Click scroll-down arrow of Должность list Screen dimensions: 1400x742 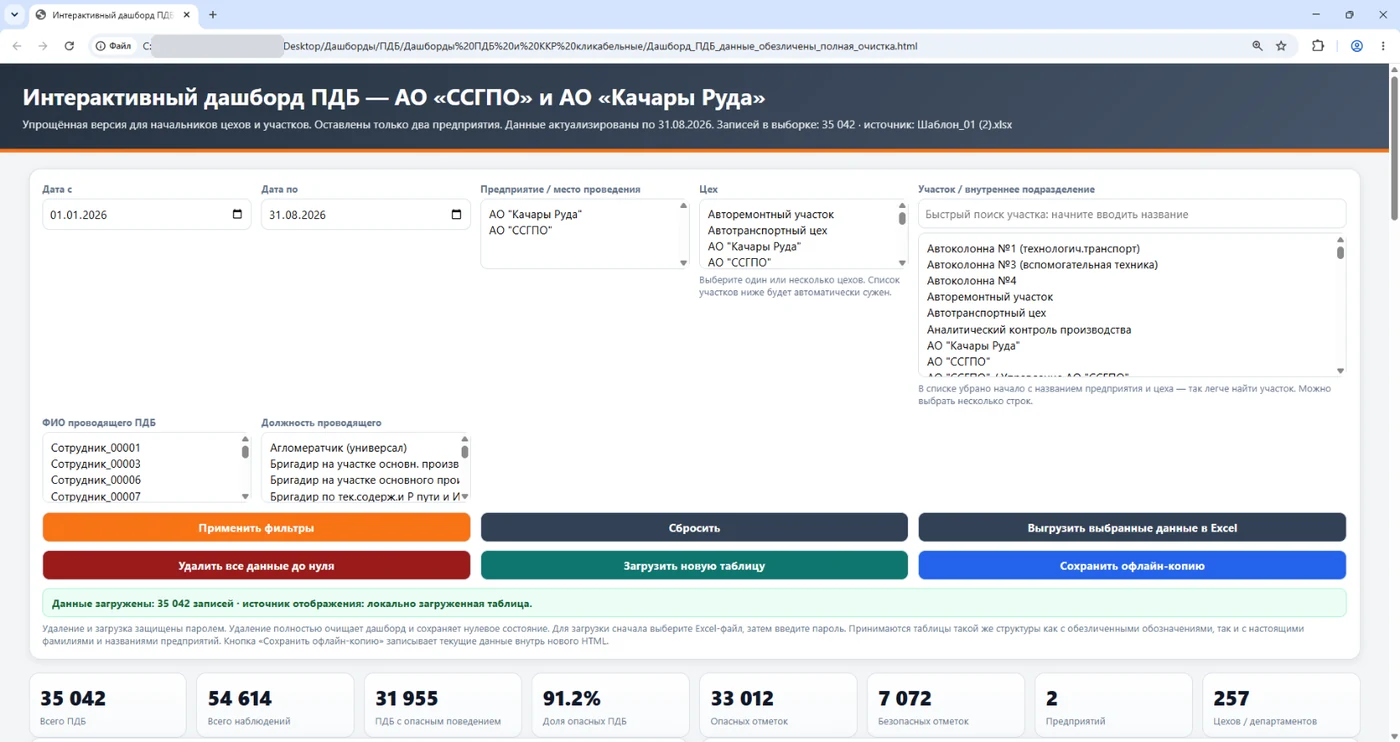point(464,497)
